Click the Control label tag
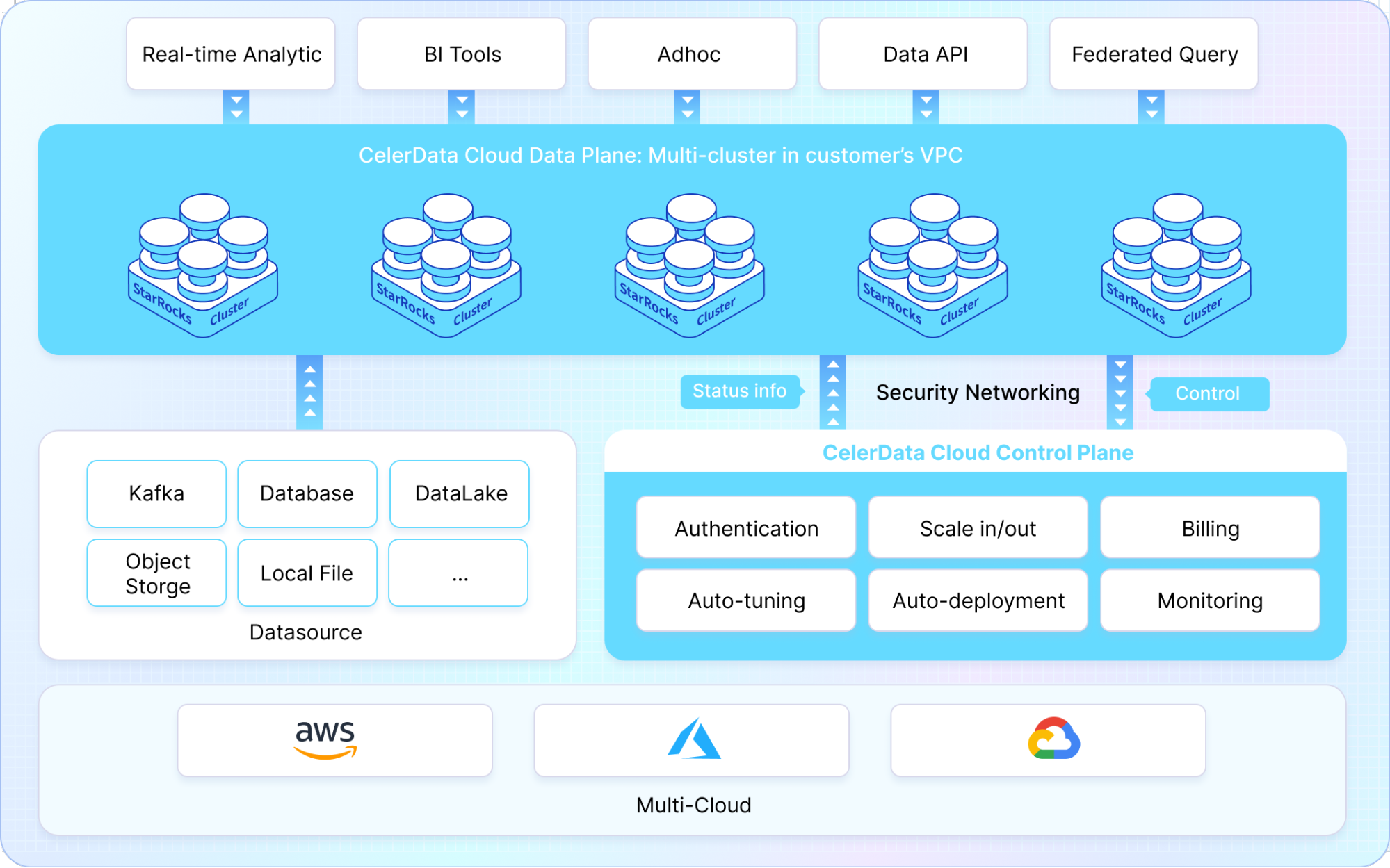Image resolution: width=1390 pixels, height=868 pixels. click(1209, 394)
